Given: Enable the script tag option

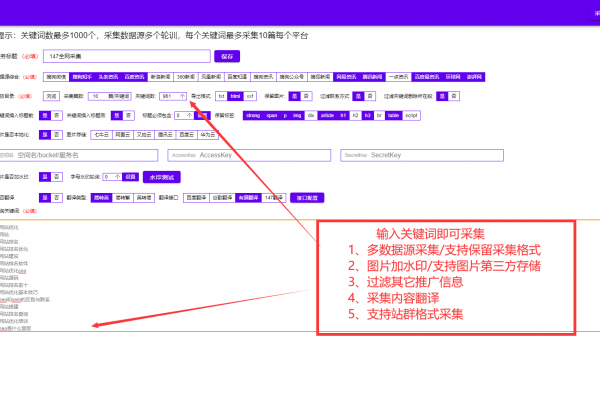Looking at the screenshot, I should [x=412, y=115].
